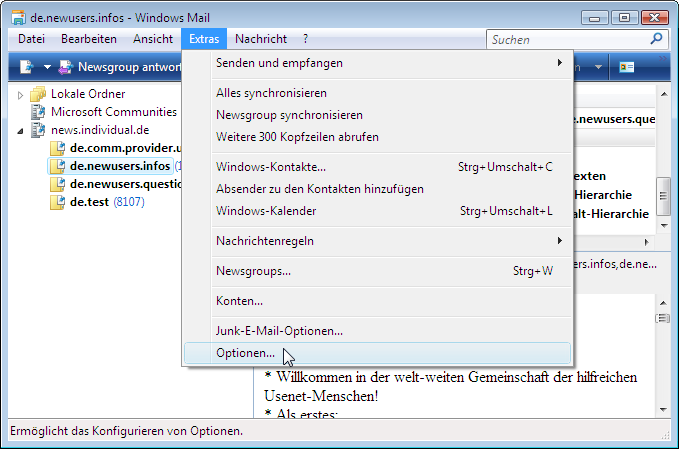The width and height of the screenshot is (679, 449).
Task: Click message list horizontal scroll right arrow
Action: (x=647, y=242)
